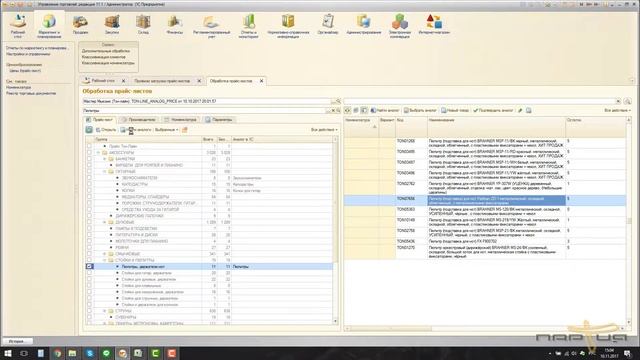
Task: Click the right table horizontal scrollbar
Action: (x=486, y=328)
